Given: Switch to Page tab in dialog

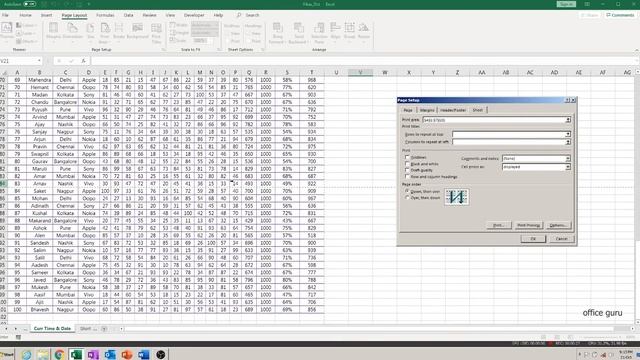Looking at the screenshot, I should coord(408,110).
